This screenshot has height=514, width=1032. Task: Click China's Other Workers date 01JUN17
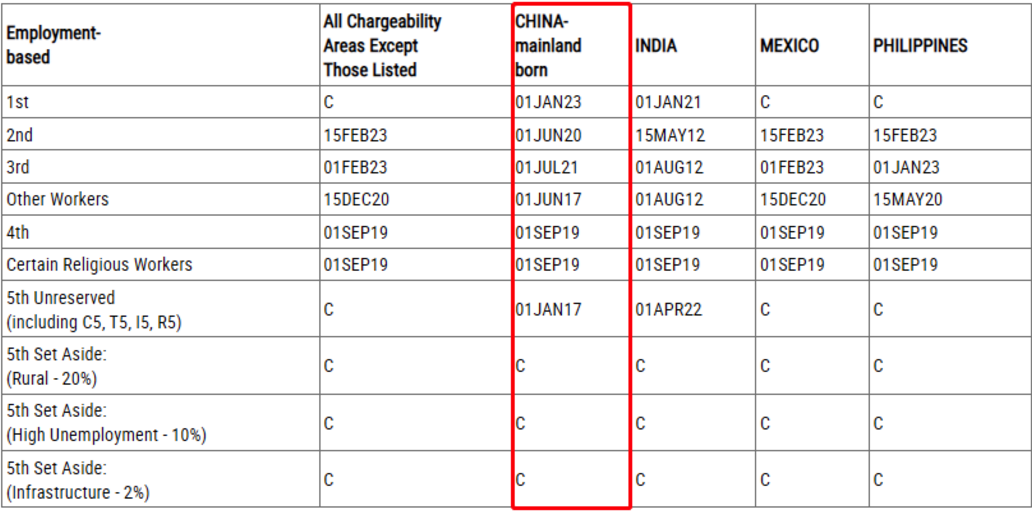pyautogui.click(x=548, y=200)
